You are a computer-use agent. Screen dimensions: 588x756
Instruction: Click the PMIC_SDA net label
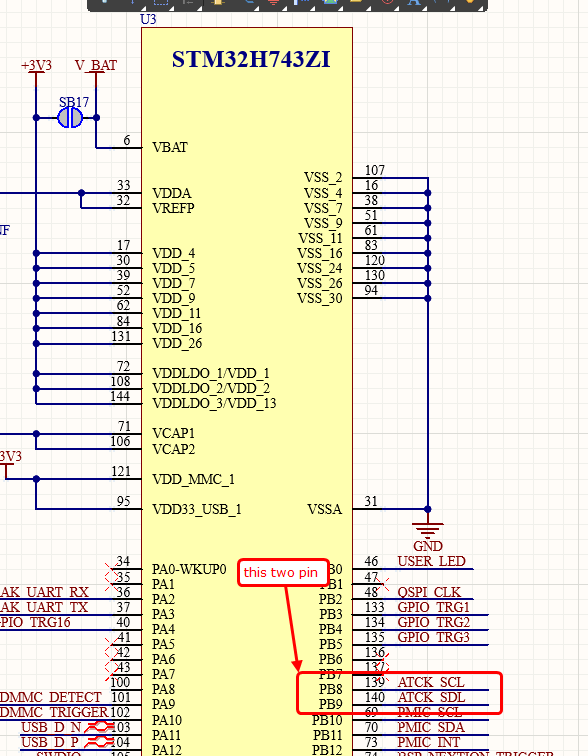(x=431, y=727)
